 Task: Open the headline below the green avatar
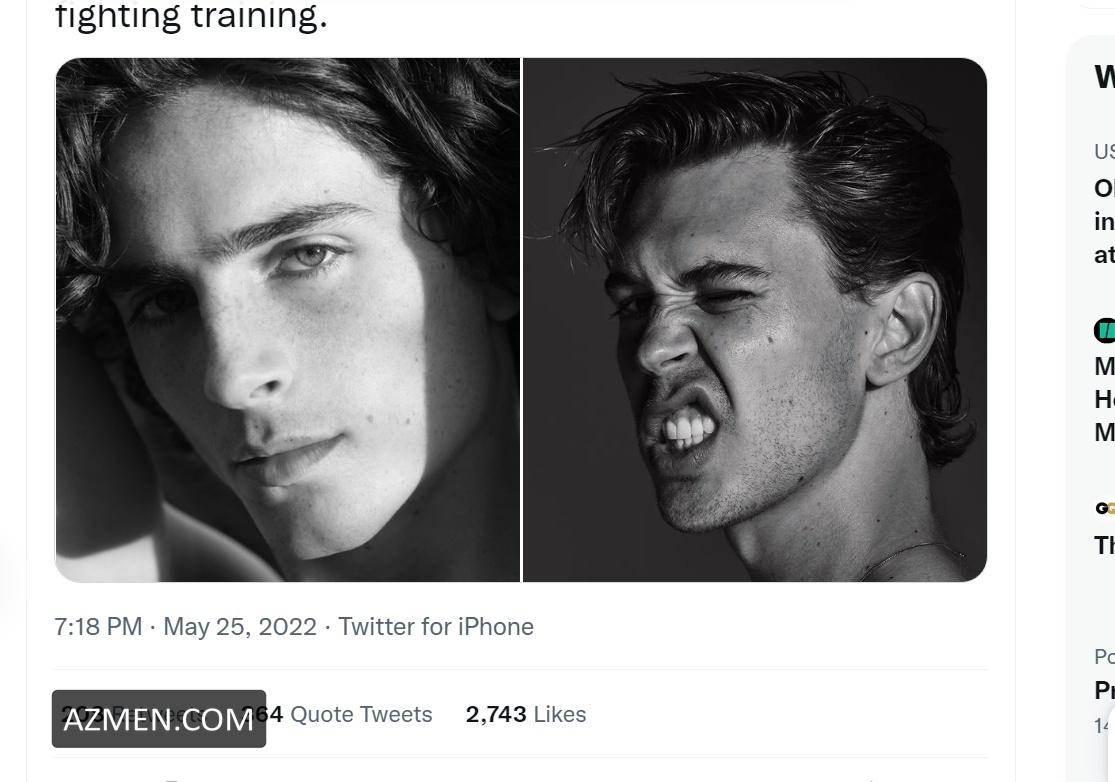pos(1104,398)
